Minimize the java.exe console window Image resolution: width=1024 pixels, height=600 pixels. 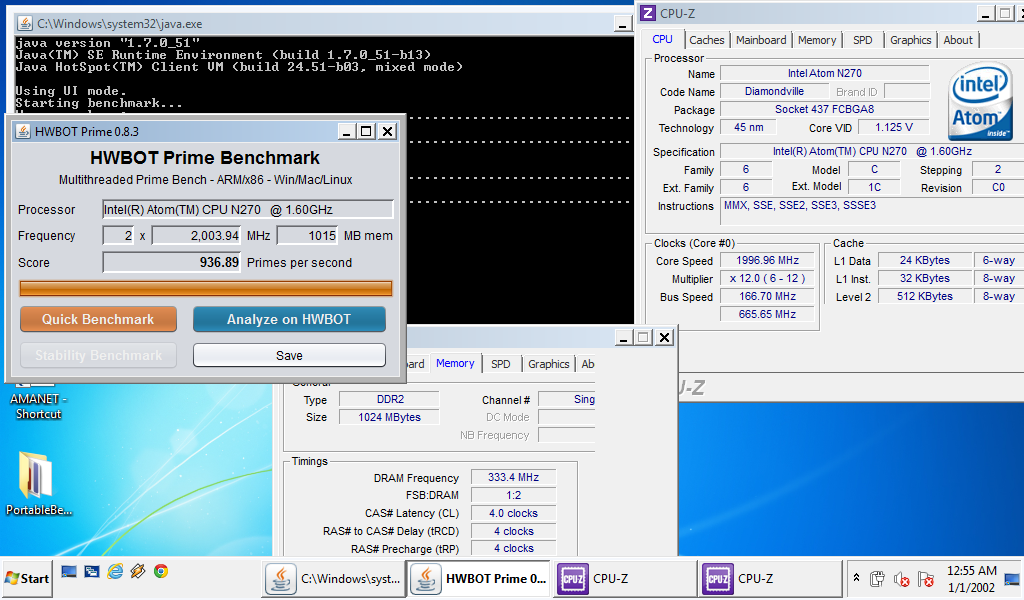[623, 24]
